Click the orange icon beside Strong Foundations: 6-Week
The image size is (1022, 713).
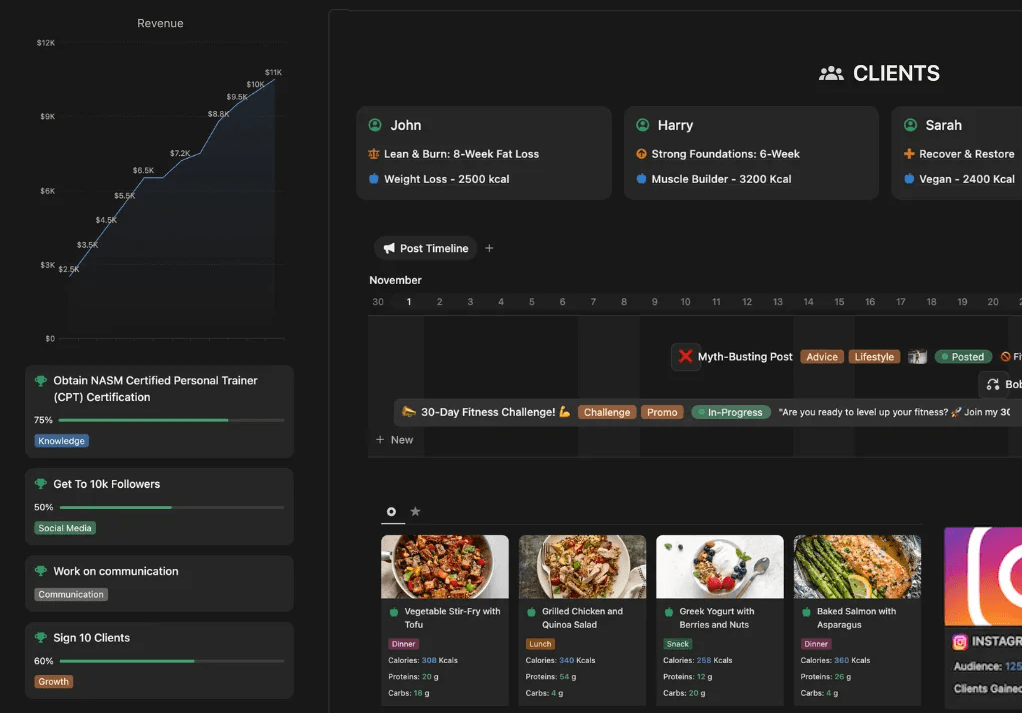pos(641,154)
